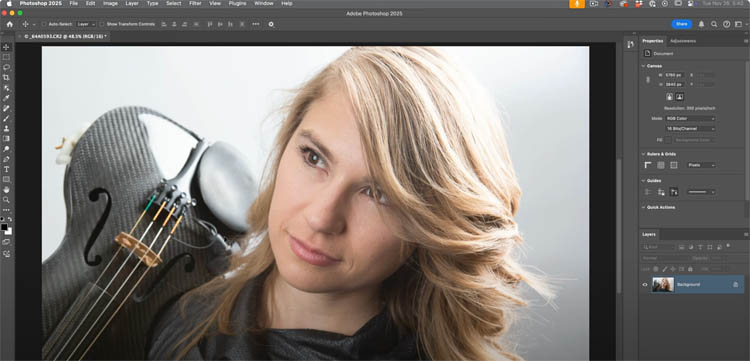
Task: Enable Show Transform Controls checkbox
Action: coord(102,24)
